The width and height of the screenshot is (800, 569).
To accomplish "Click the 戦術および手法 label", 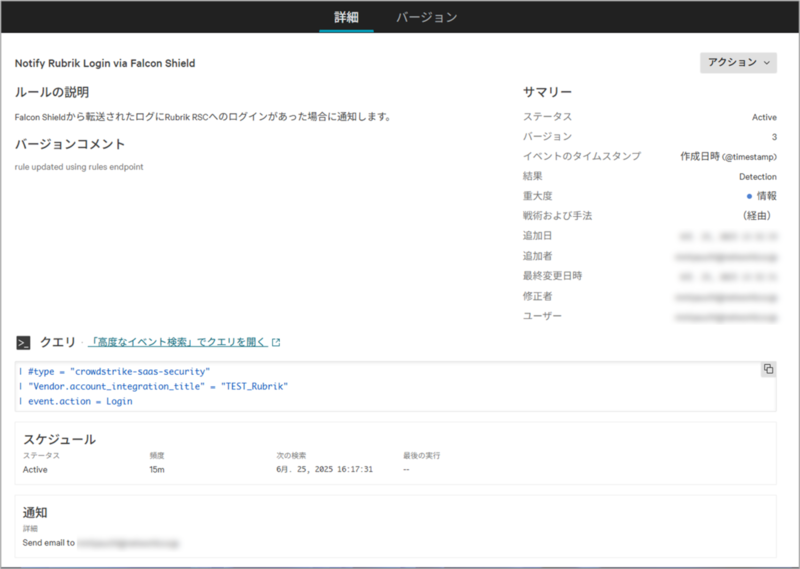I will point(557,216).
